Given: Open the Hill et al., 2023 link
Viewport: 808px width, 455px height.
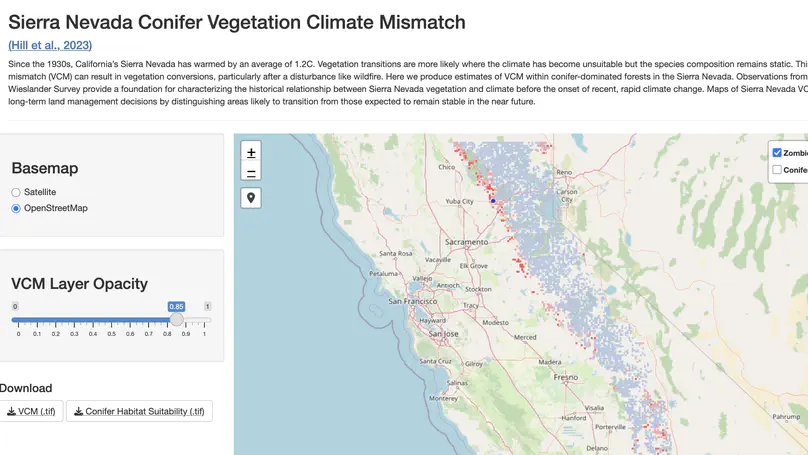Looking at the screenshot, I should coord(50,45).
